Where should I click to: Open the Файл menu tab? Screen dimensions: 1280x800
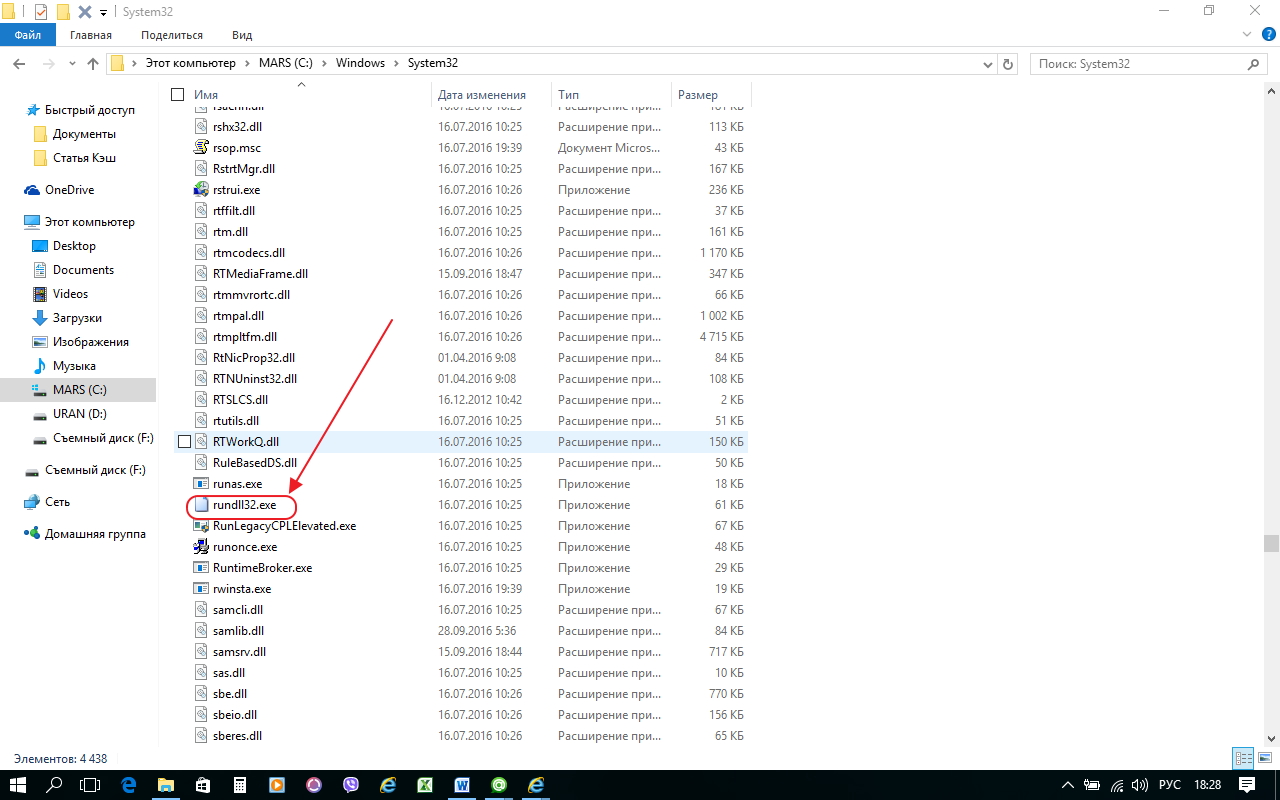pyautogui.click(x=28, y=35)
